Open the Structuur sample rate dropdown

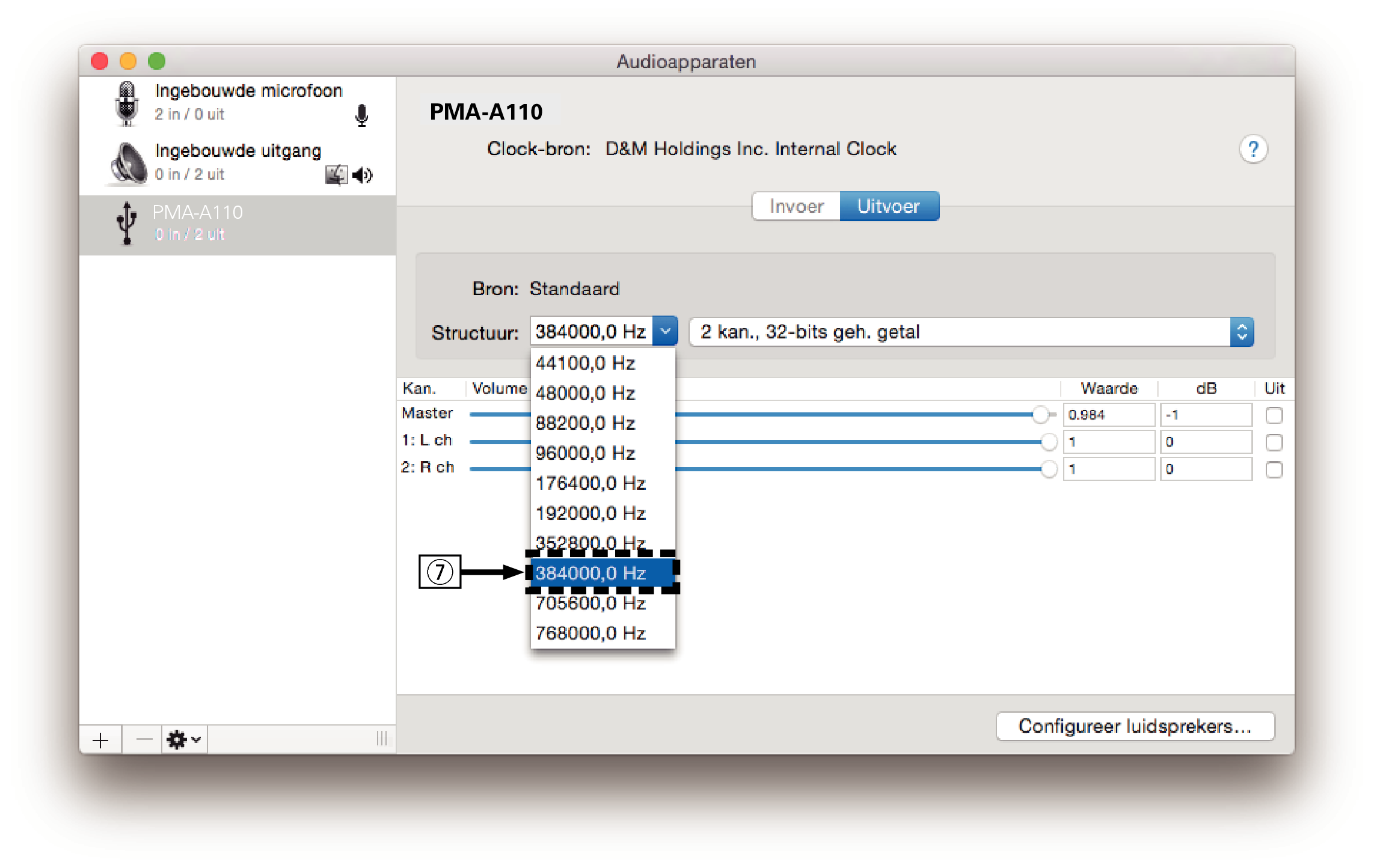(664, 331)
